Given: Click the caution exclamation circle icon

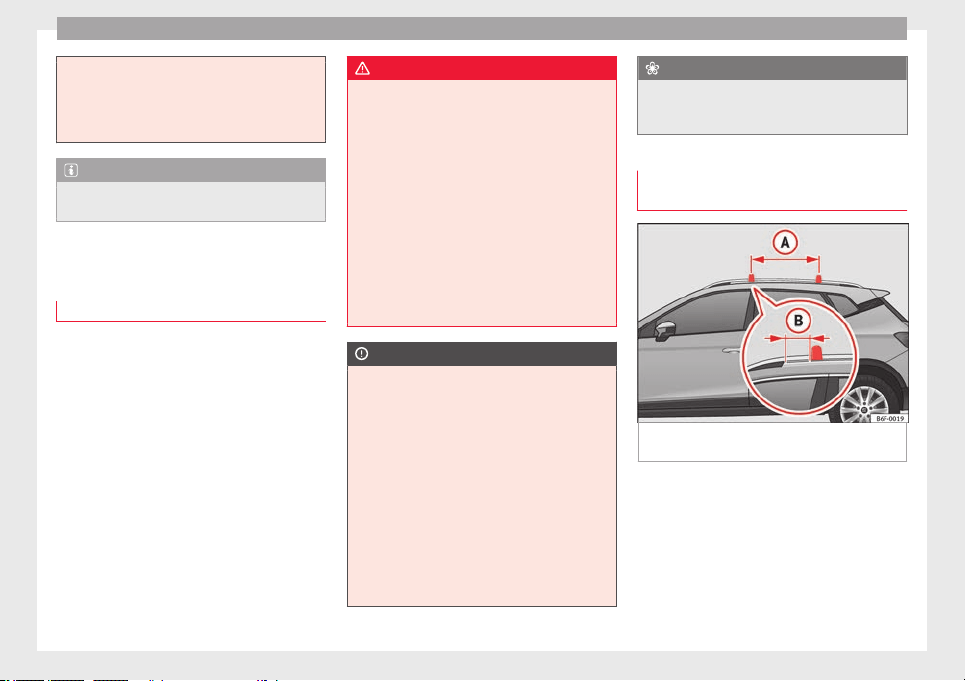Looking at the screenshot, I should [362, 354].
